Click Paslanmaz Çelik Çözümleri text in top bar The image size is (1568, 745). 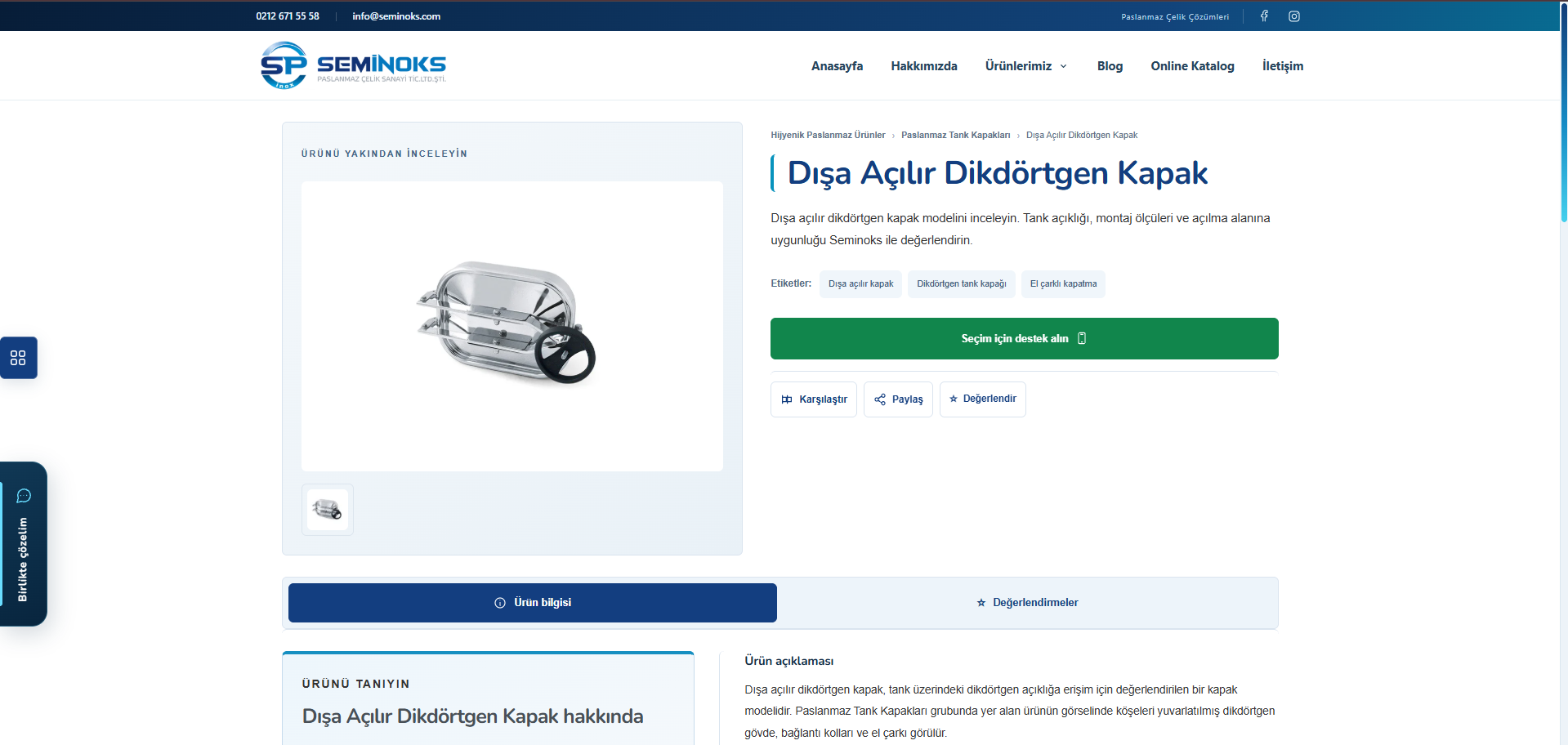[x=1175, y=16]
